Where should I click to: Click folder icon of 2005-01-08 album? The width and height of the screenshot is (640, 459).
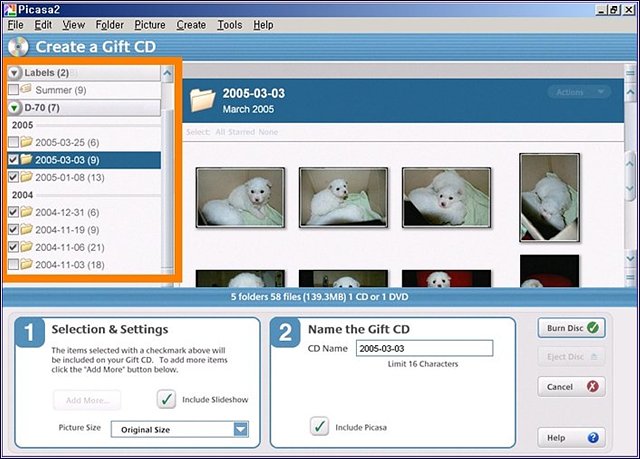click(x=26, y=177)
